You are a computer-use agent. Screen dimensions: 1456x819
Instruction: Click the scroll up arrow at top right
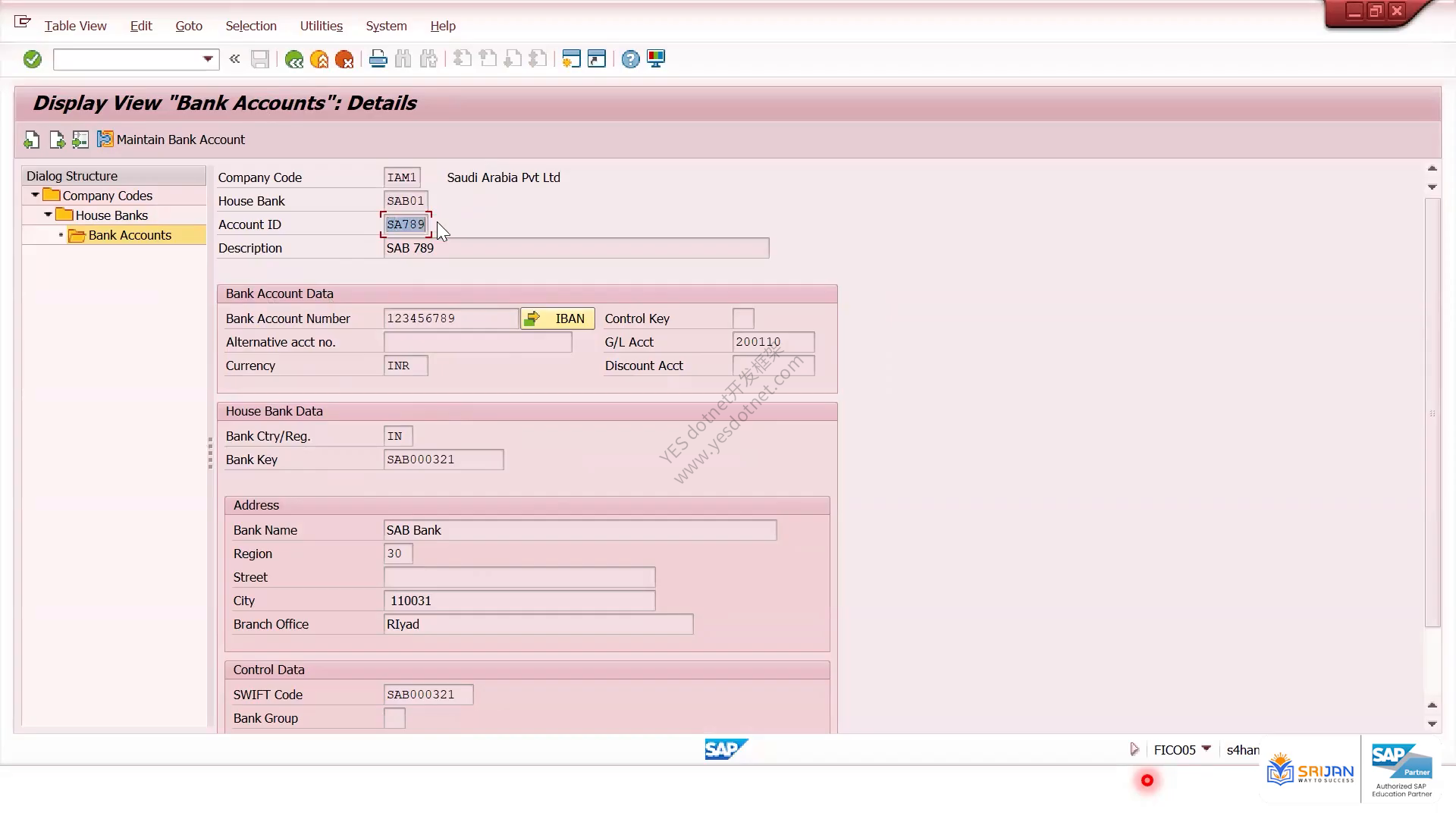[x=1432, y=168]
